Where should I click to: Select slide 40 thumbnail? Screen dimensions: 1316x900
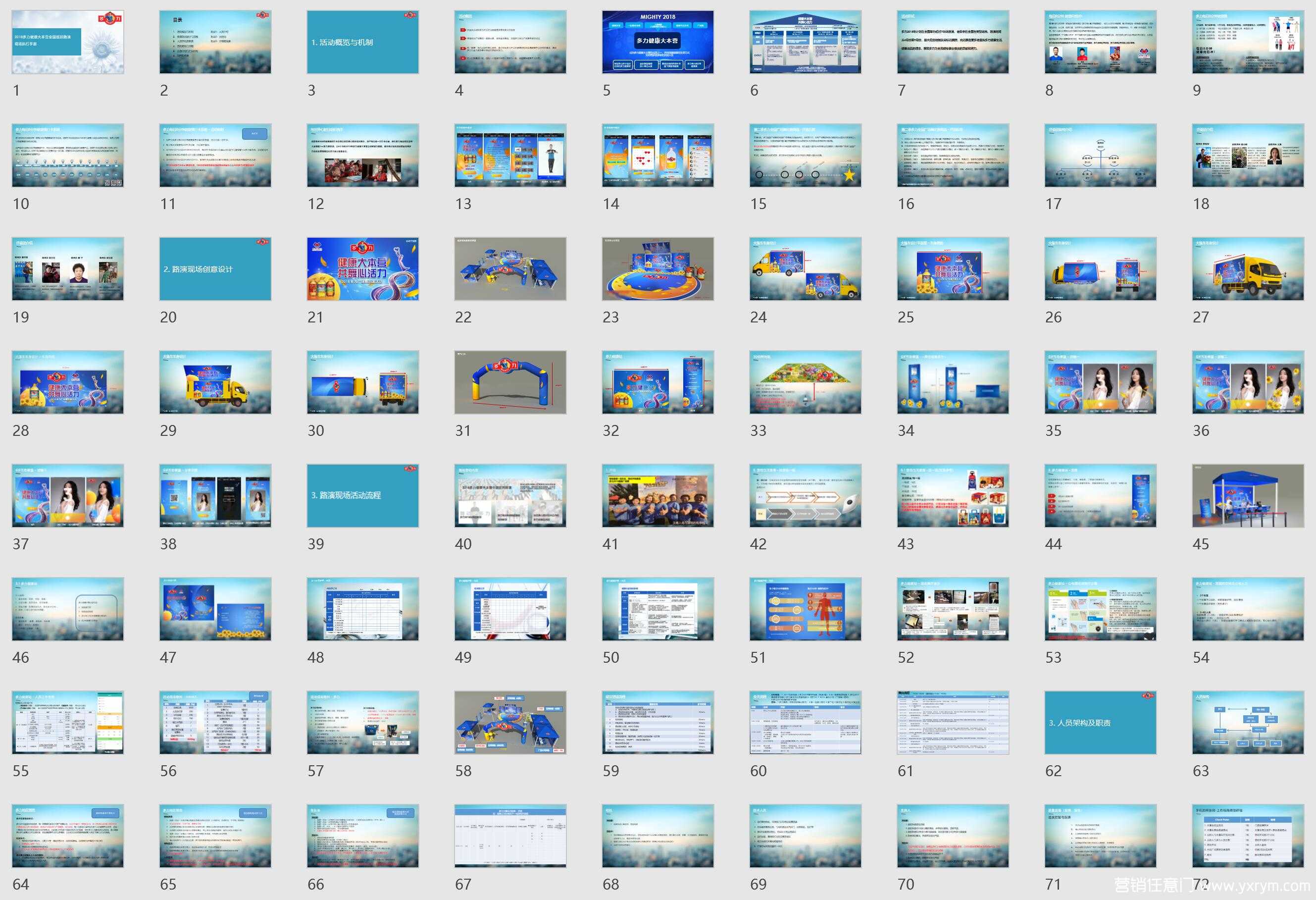click(510, 496)
